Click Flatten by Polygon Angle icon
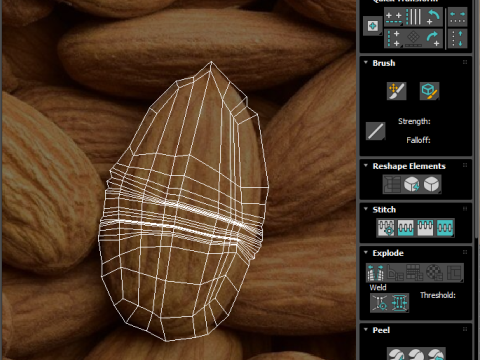This screenshot has width=480, height=360. [x=395, y=273]
